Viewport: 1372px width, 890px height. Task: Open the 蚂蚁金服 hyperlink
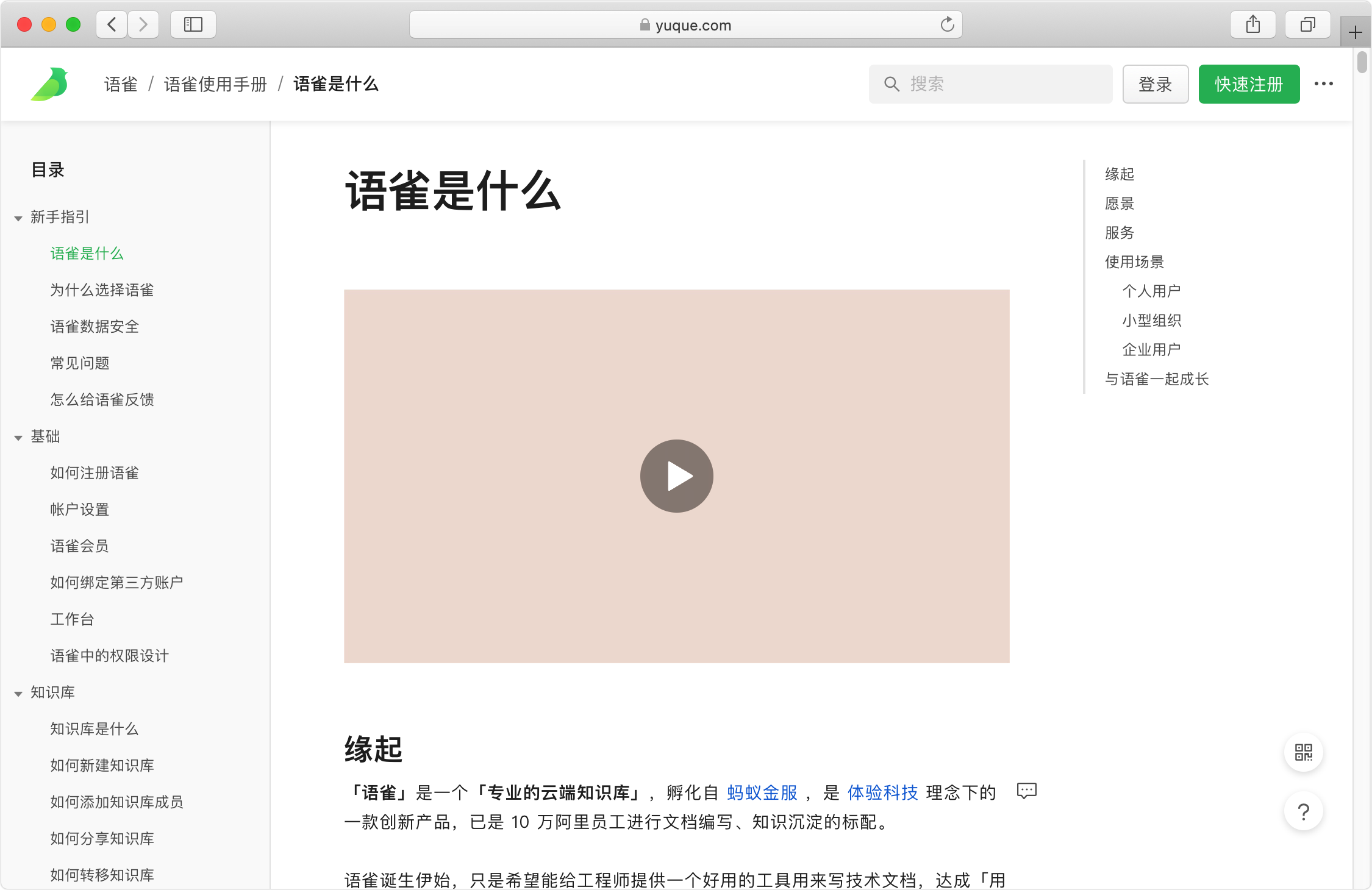762,792
